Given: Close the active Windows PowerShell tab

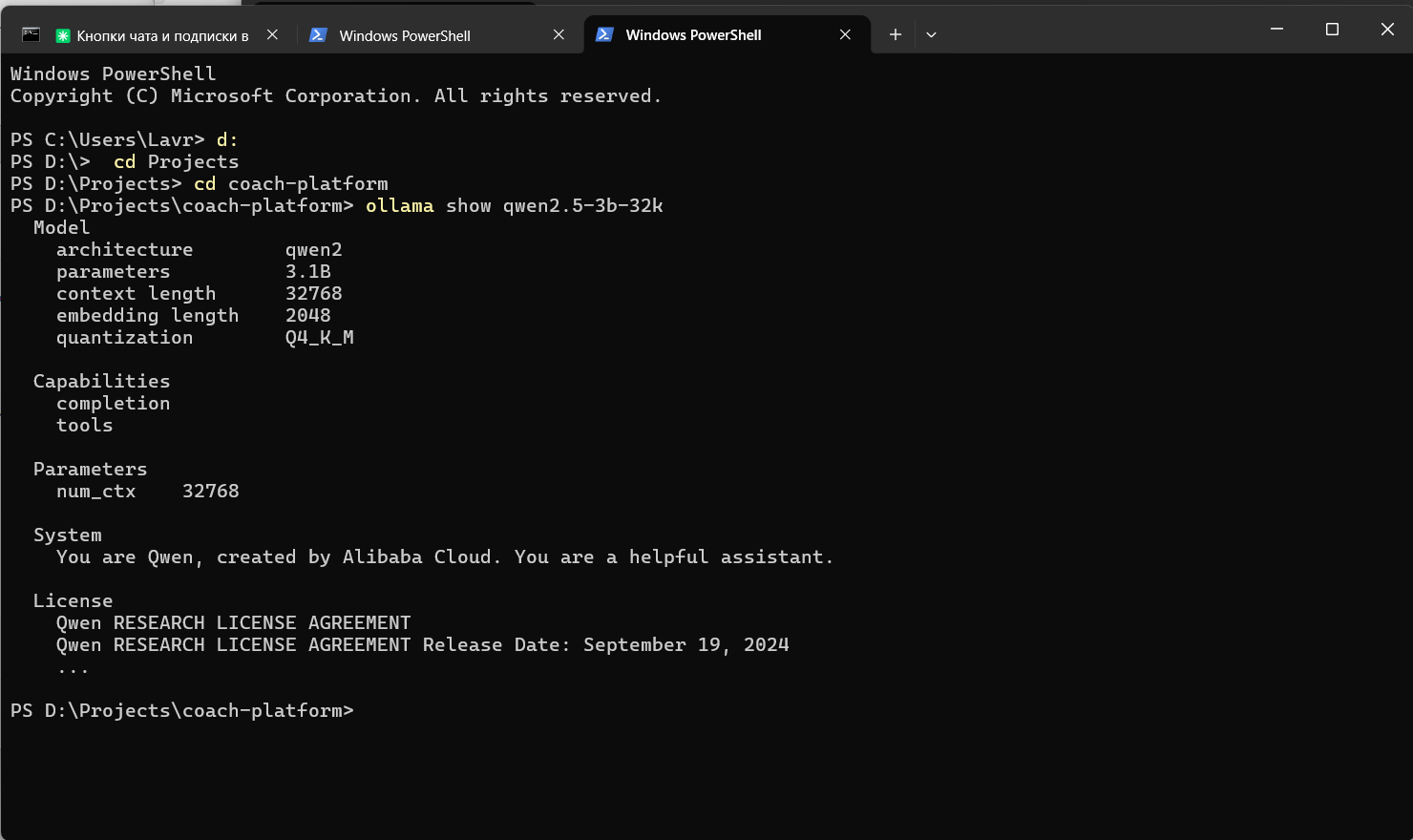Looking at the screenshot, I should [845, 34].
